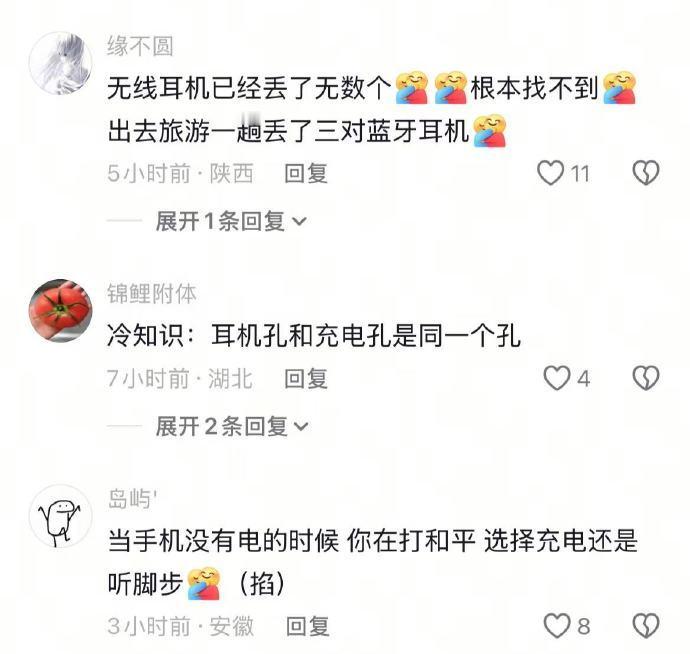Open 缘不圆's white-haired avatar
Screen dimensions: 690x654
61,63
